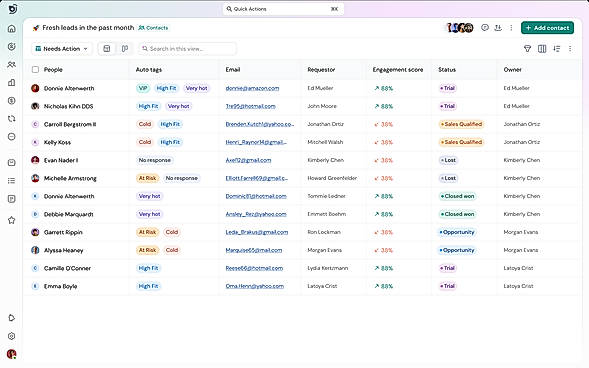This screenshot has height=368, width=589.
Task: Open the filter funnel icon
Action: (527, 48)
